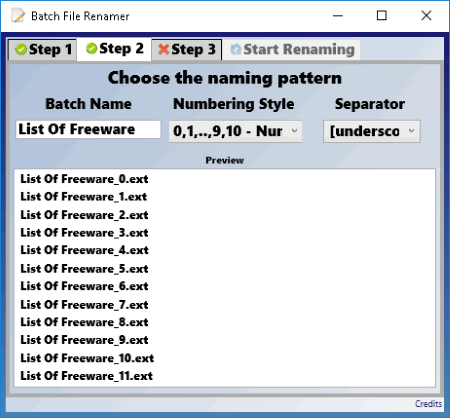This screenshot has height=418, width=450.
Task: Click the Batch File Renamer app icon
Action: tap(17, 15)
